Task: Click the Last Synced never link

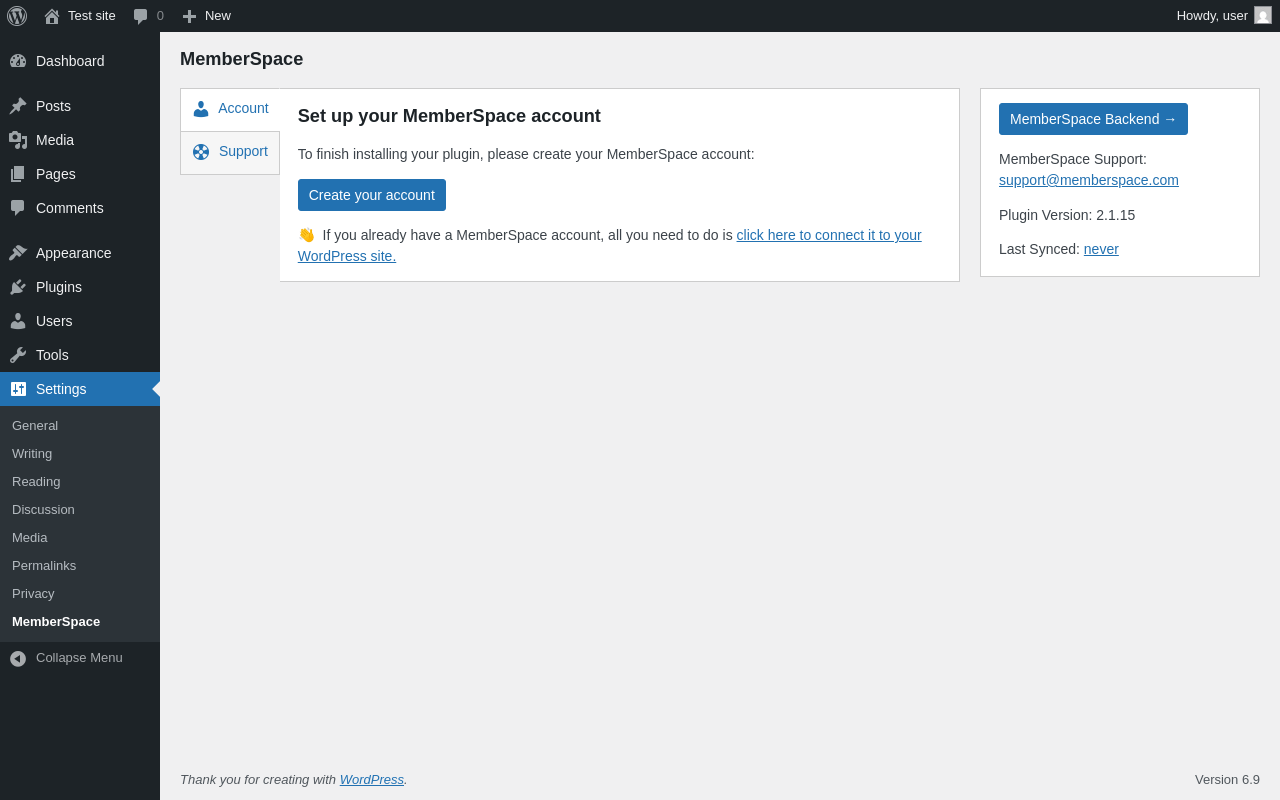Action: pos(1101,249)
